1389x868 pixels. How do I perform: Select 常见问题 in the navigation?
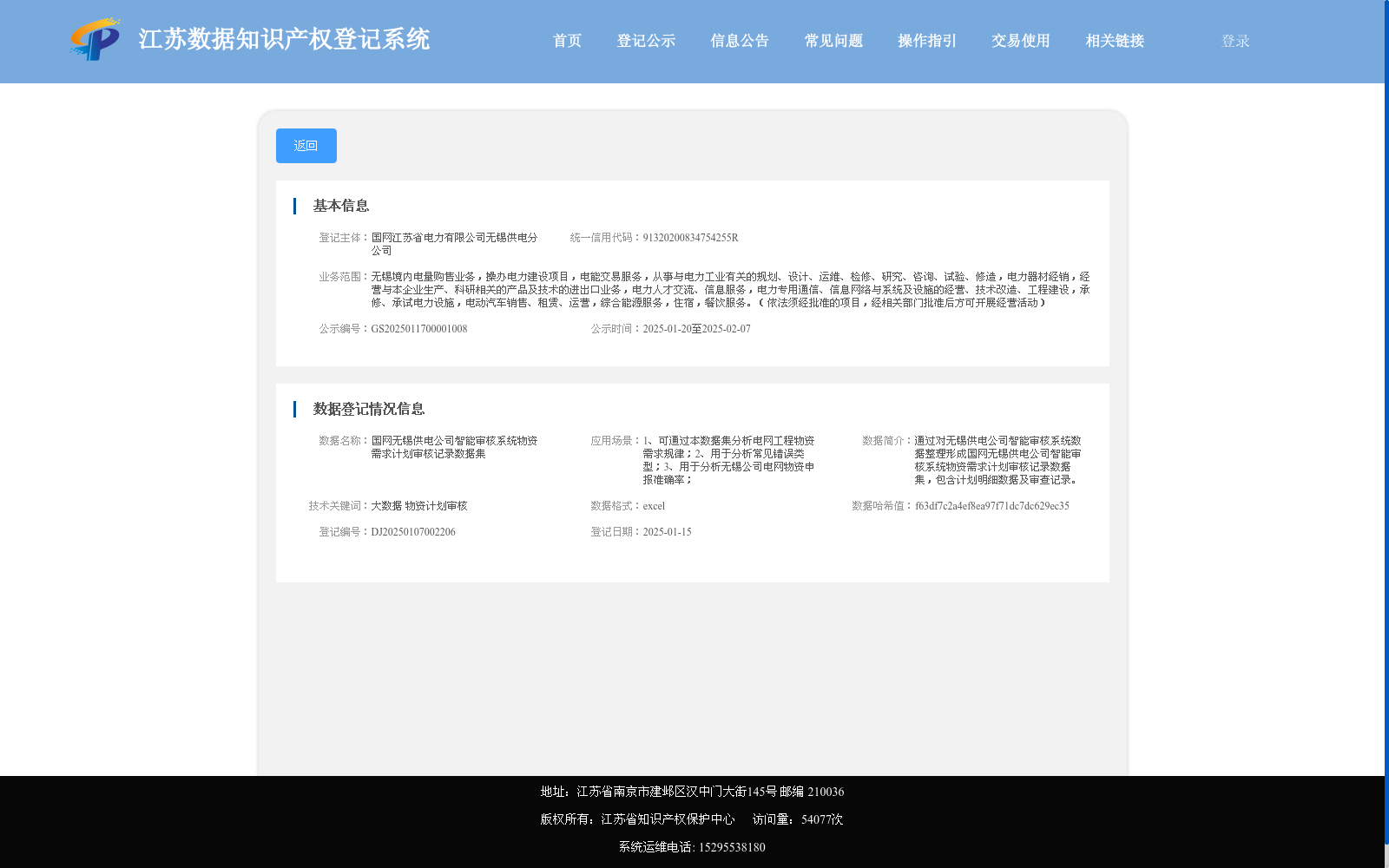[833, 41]
